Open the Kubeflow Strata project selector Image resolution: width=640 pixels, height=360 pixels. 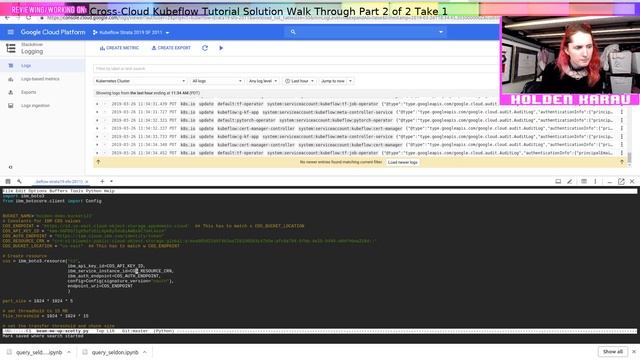coord(131,32)
